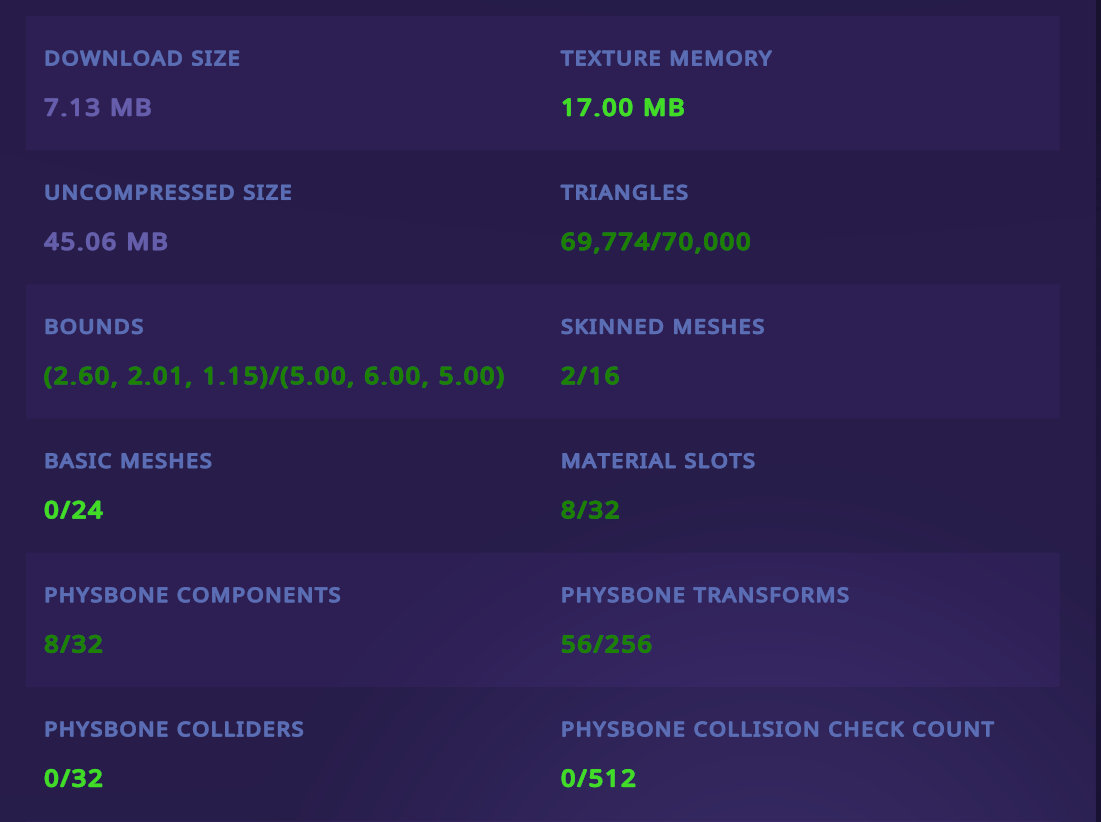This screenshot has width=1101, height=822.
Task: Select the 0/512 collision check count value
Action: [598, 778]
